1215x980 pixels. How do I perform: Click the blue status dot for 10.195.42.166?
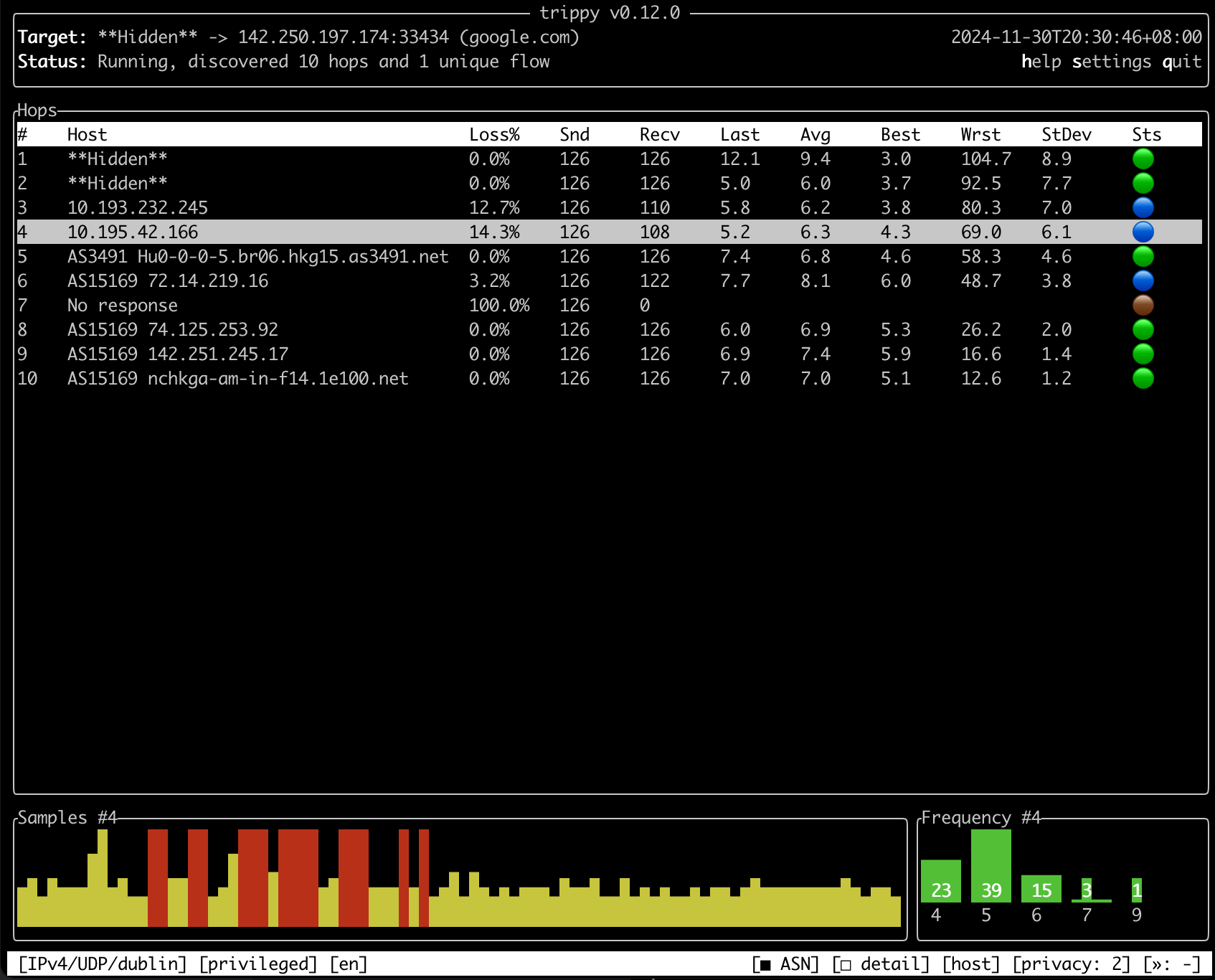(1143, 232)
